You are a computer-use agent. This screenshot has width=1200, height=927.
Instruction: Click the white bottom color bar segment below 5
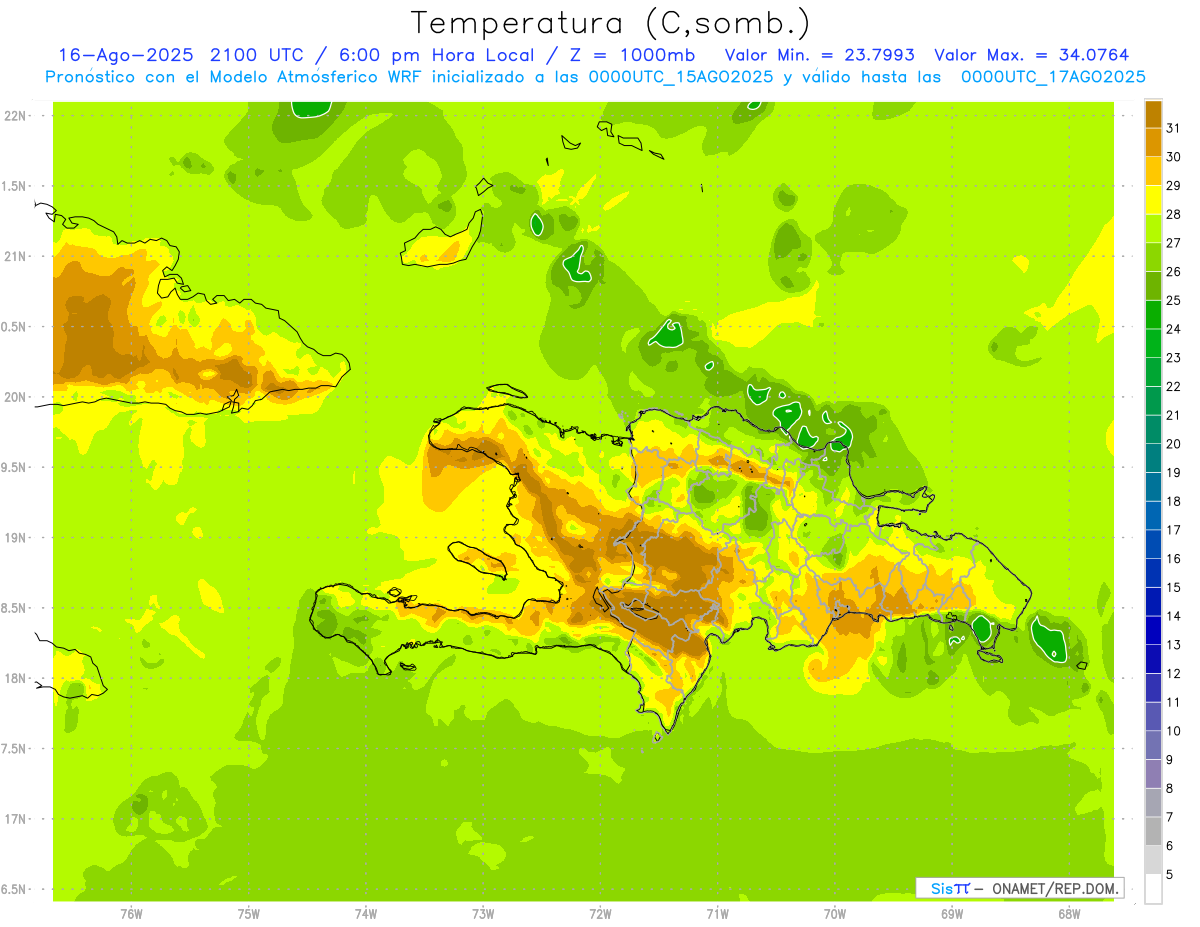coord(1153,889)
